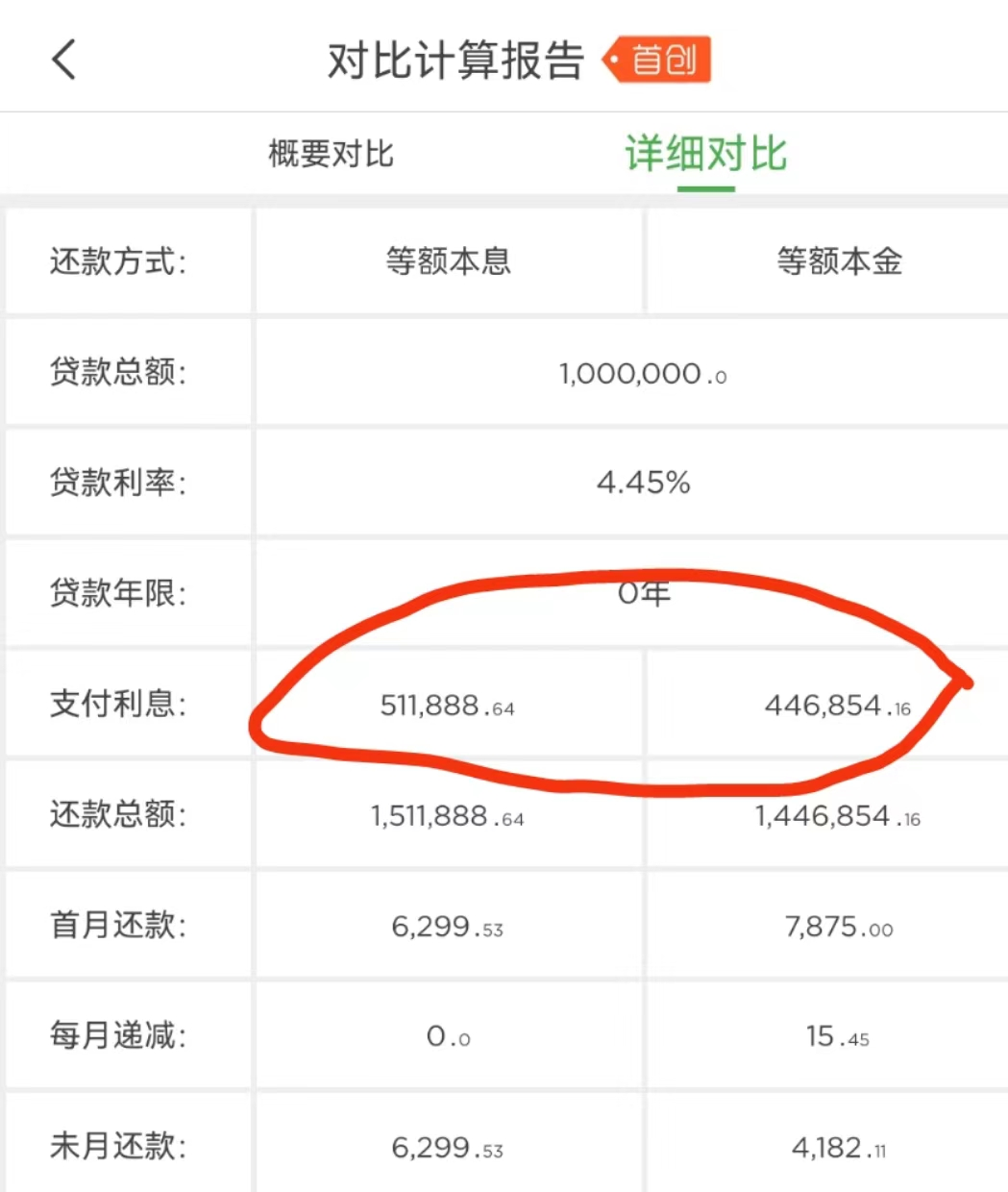
Task: Tap the first month payment 7,875.00
Action: (x=839, y=927)
